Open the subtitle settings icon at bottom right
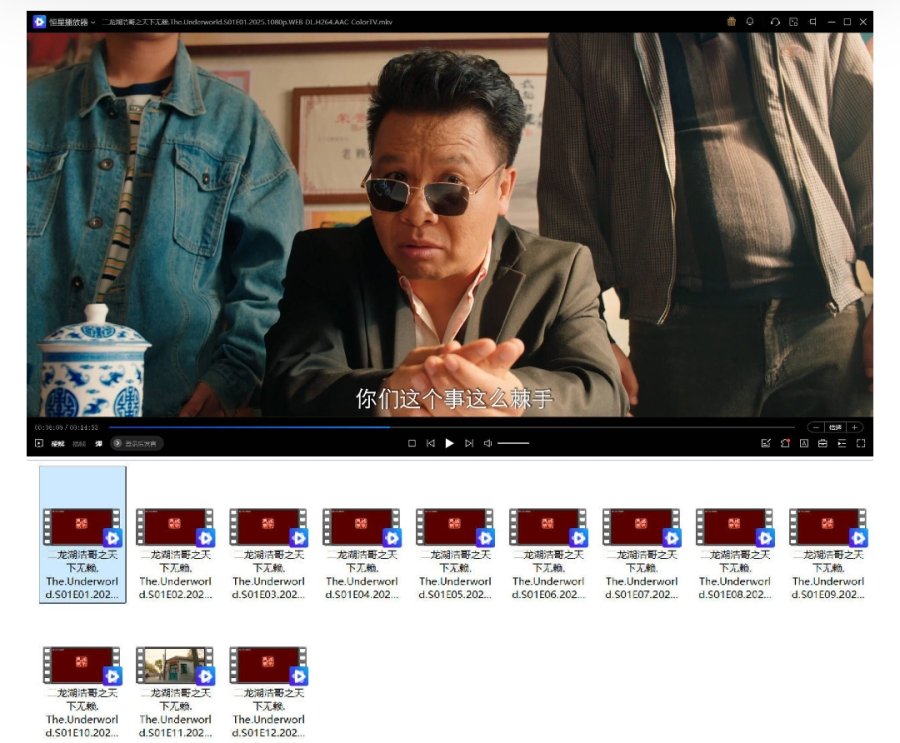 point(803,443)
